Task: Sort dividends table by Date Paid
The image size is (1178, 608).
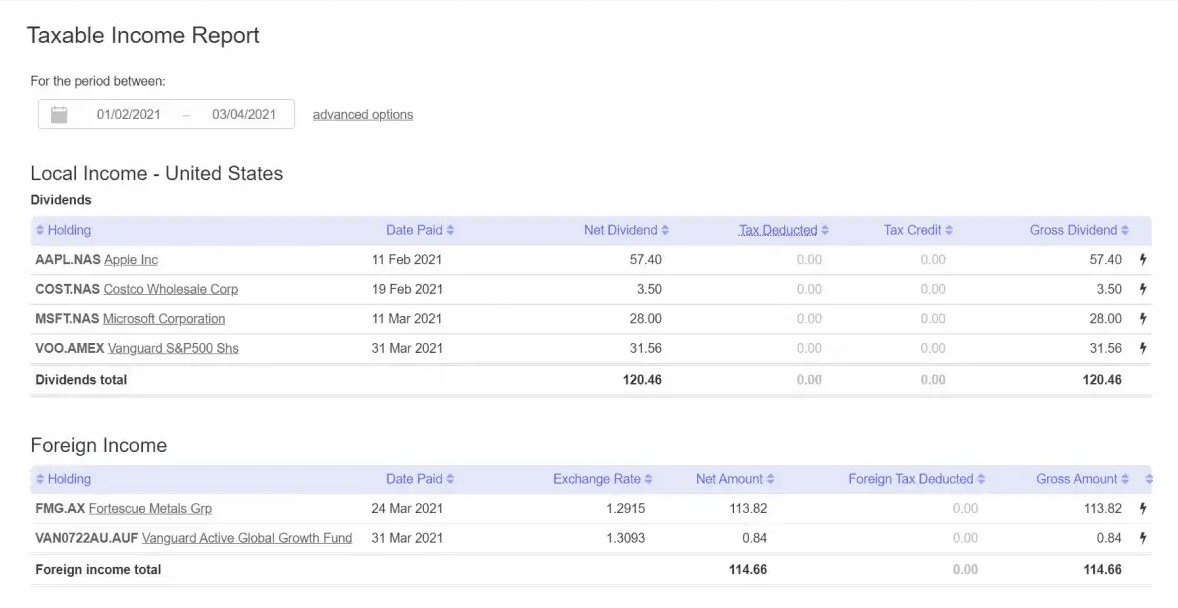Action: point(420,230)
